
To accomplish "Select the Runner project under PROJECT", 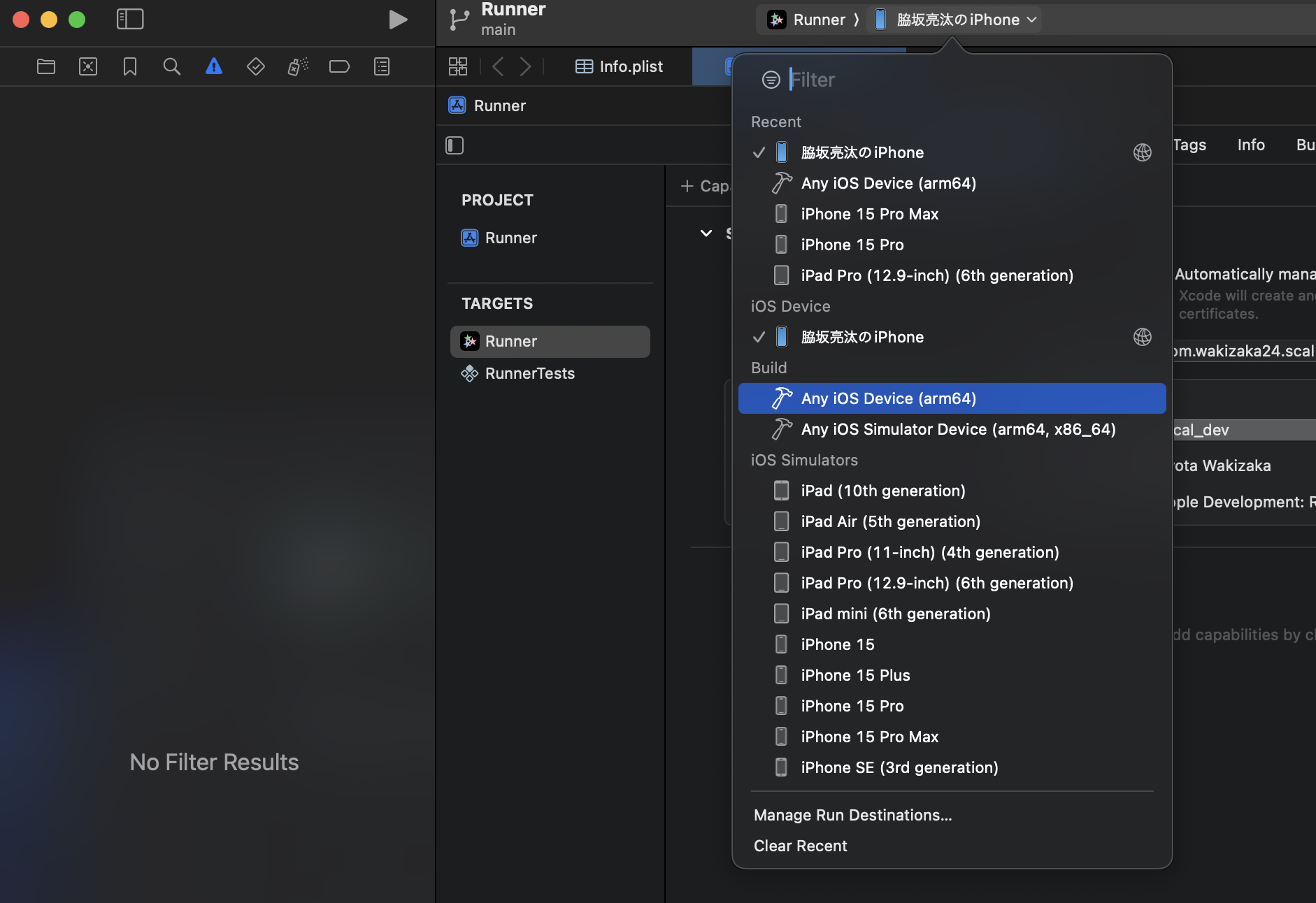I will (499, 238).
